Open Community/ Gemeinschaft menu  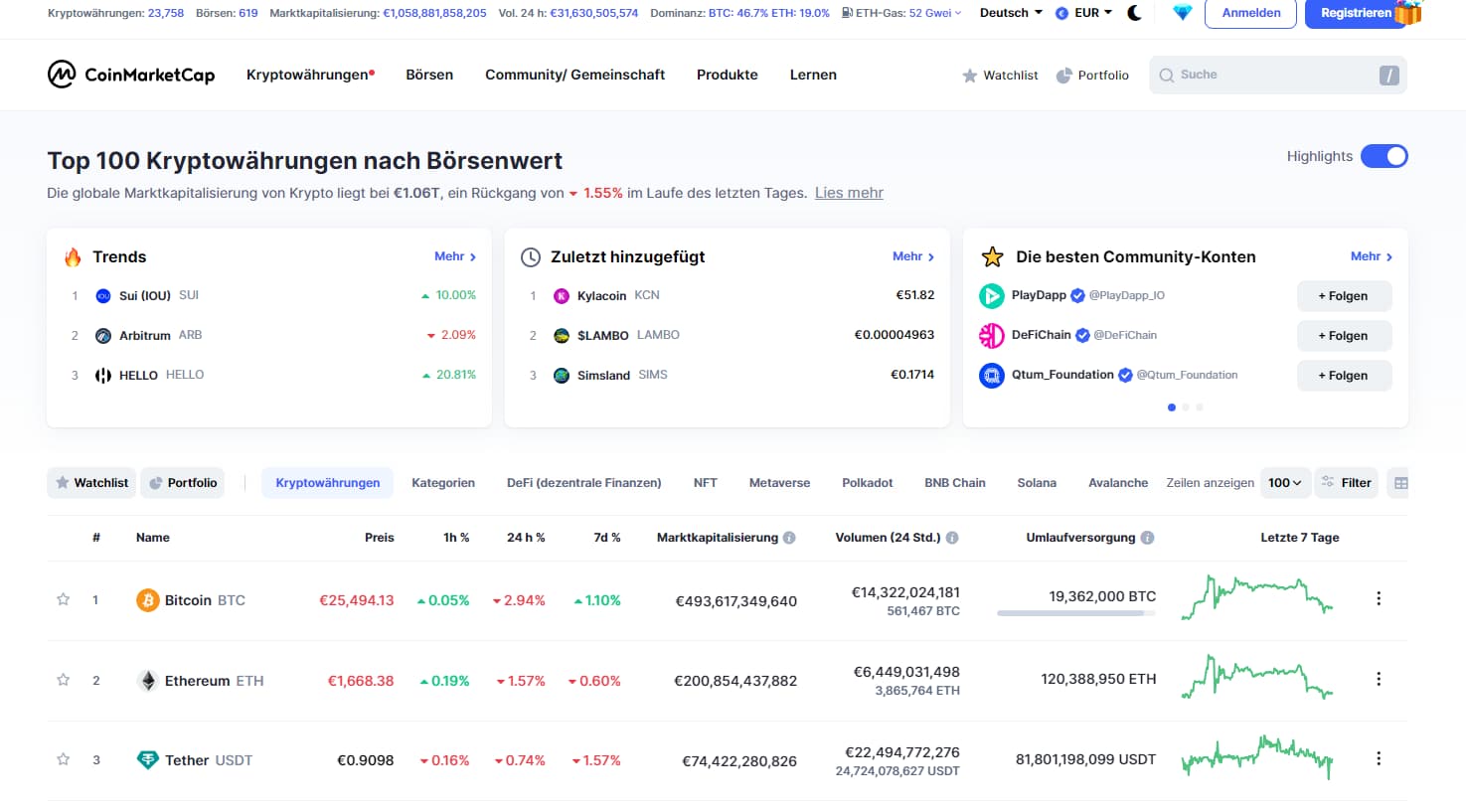pos(574,75)
